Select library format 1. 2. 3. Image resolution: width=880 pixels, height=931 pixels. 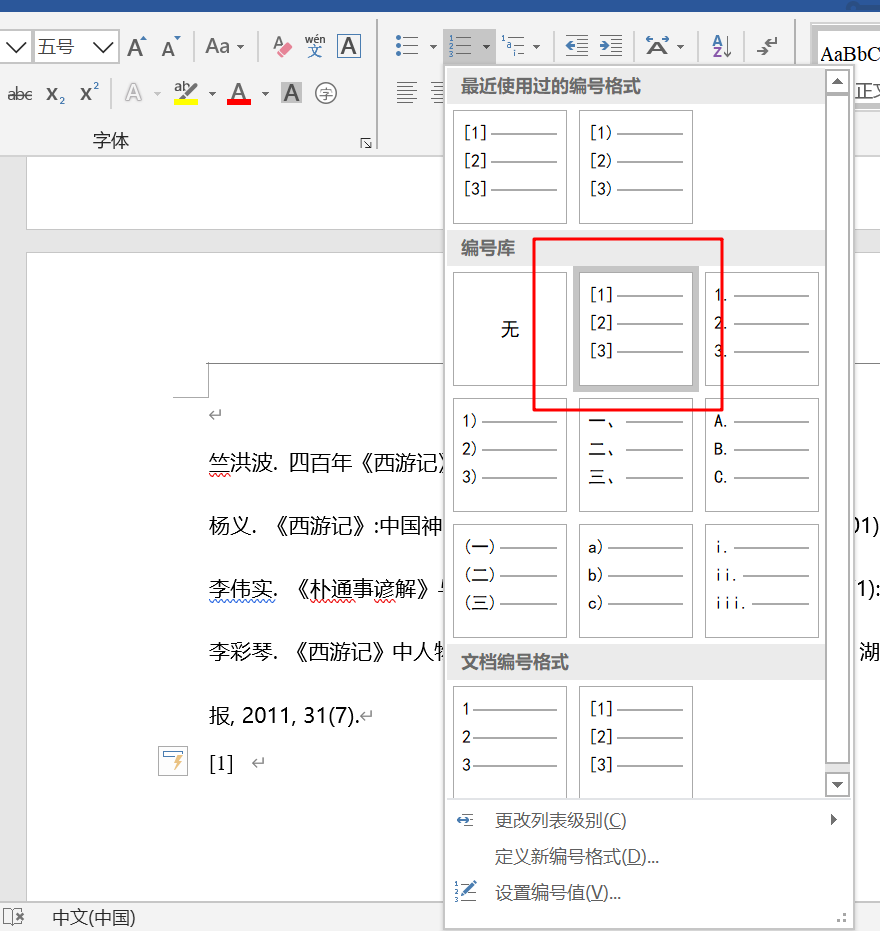pos(762,329)
